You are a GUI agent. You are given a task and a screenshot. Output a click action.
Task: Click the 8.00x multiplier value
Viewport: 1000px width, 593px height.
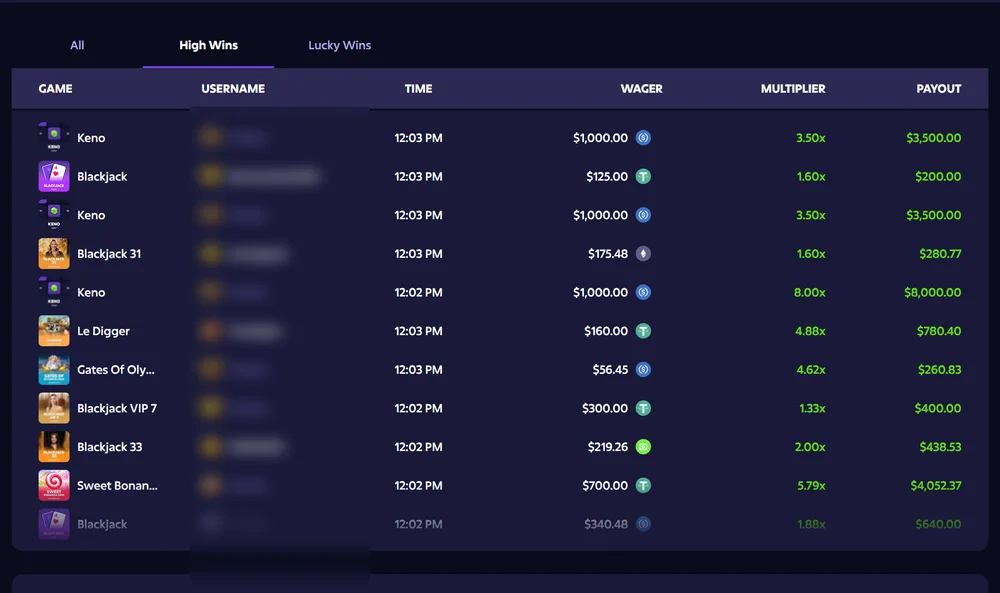coord(810,293)
